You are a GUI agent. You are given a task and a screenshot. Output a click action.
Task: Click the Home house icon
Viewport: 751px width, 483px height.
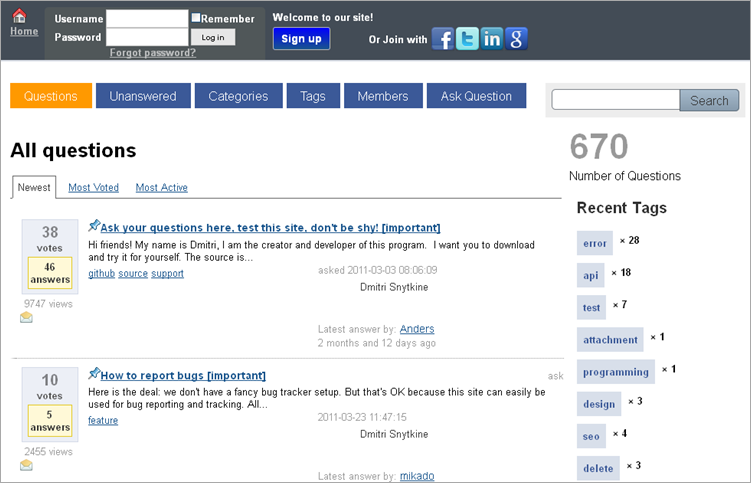20,16
